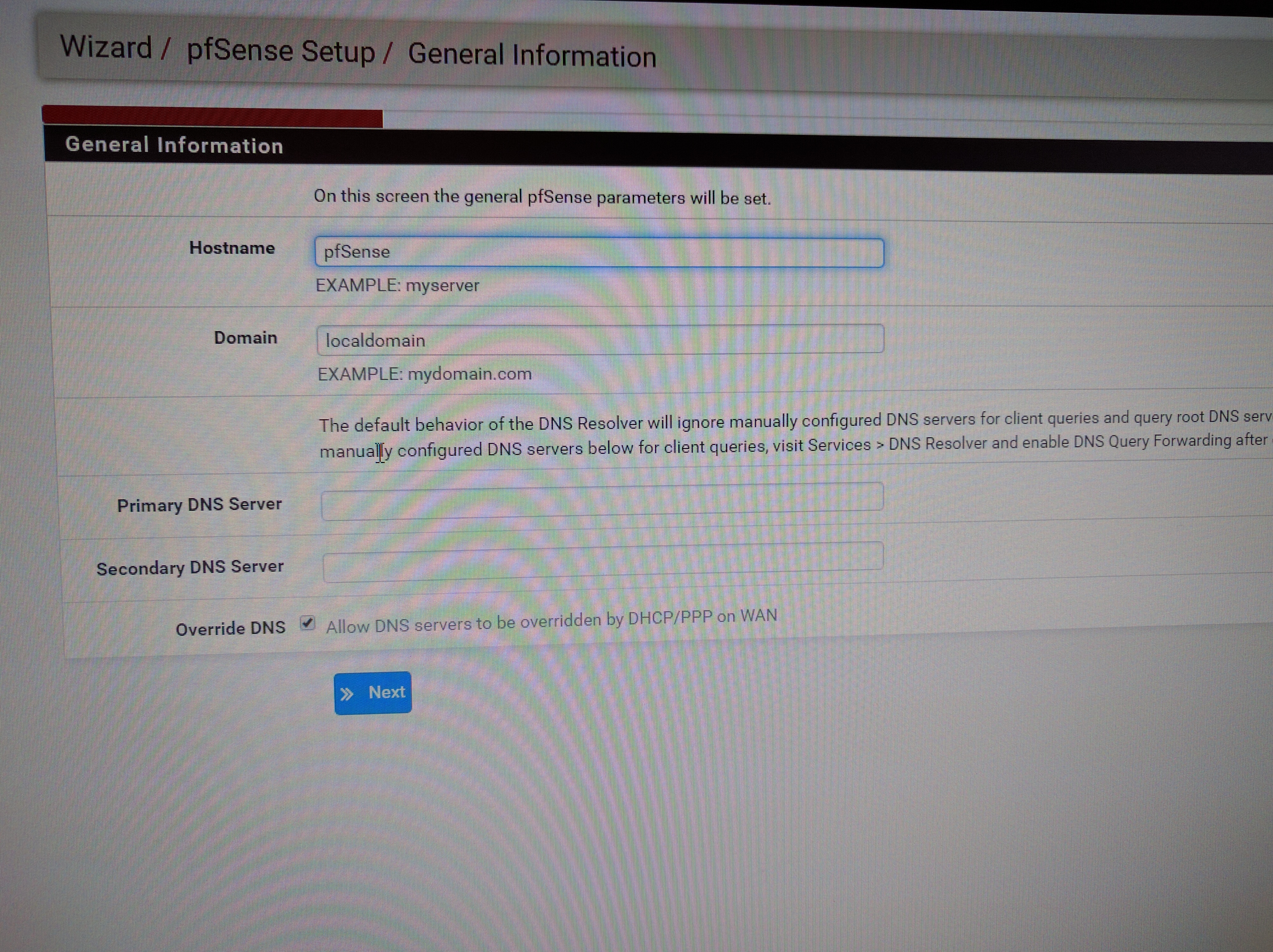Click General Information breadcrumb title
This screenshot has height=952, width=1273.
point(532,55)
